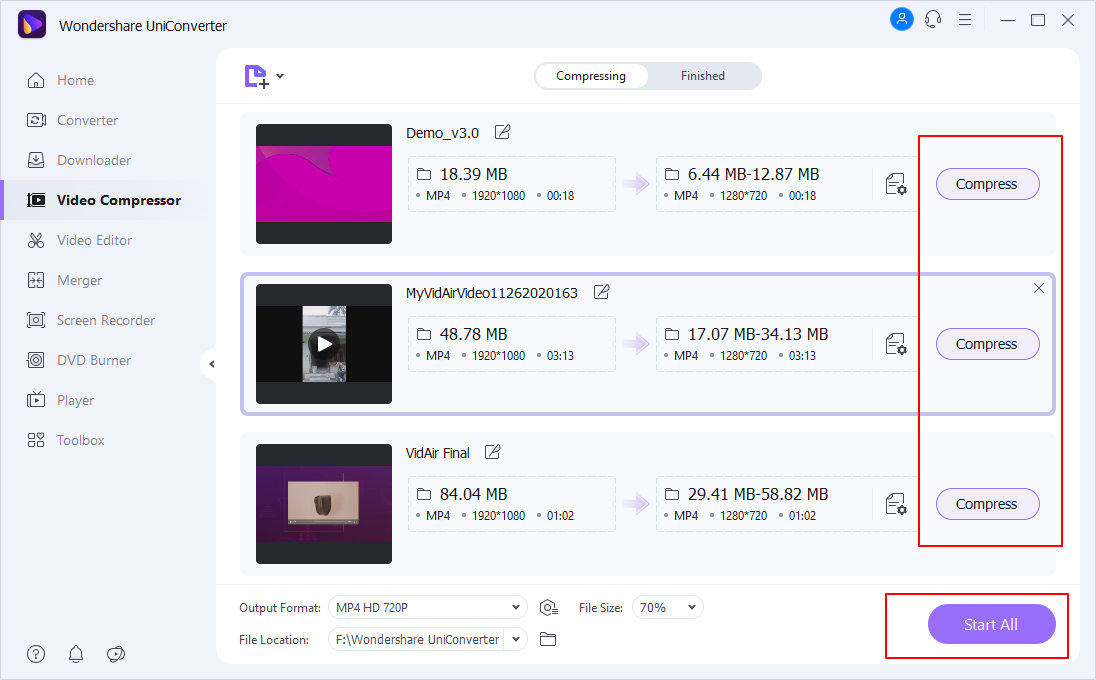1096x680 pixels.
Task: Click the File Location path field
Action: click(x=417, y=639)
